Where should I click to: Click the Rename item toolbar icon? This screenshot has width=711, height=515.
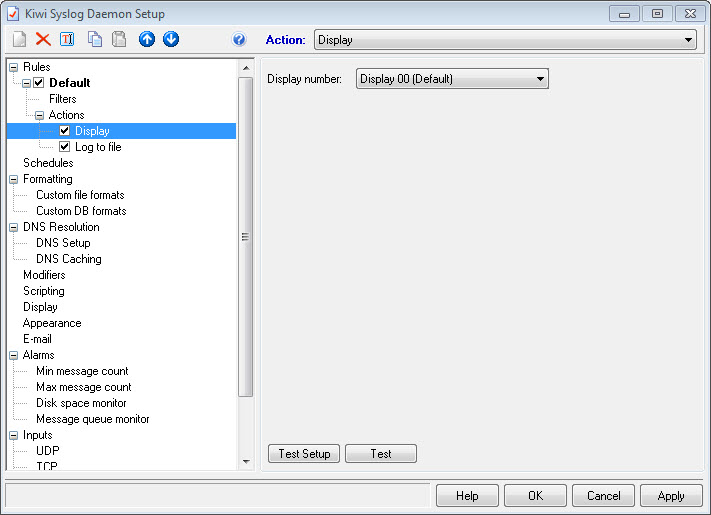[67, 40]
